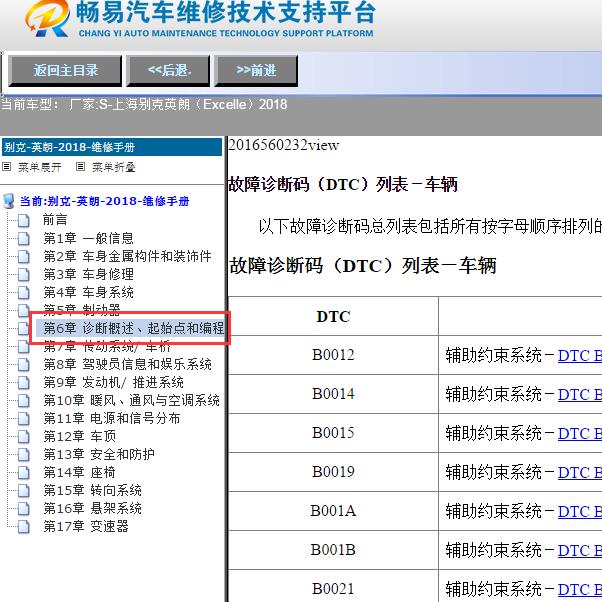Open the DTC link in row B0014

tap(580, 395)
